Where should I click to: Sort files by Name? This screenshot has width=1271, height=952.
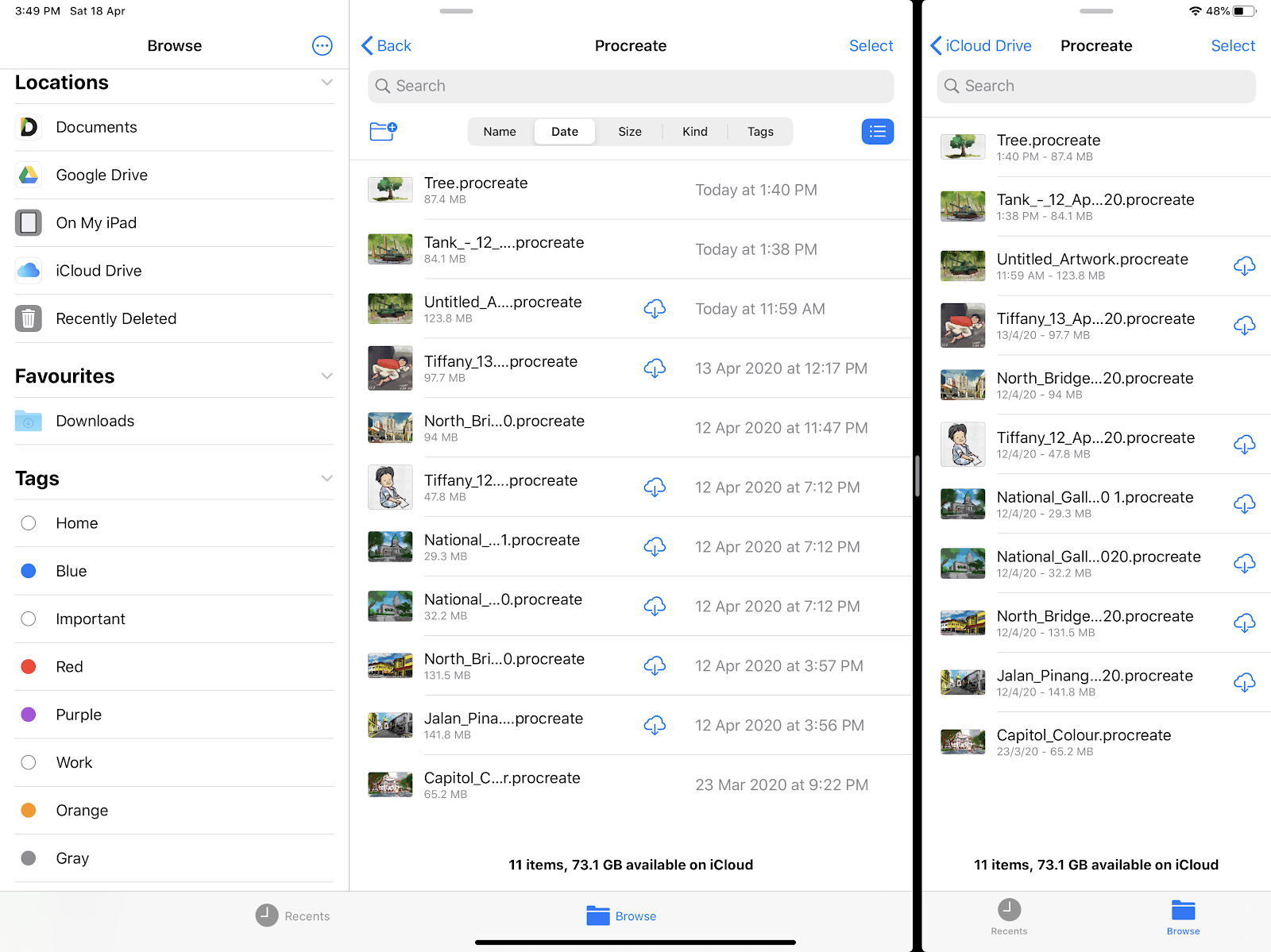tap(500, 132)
